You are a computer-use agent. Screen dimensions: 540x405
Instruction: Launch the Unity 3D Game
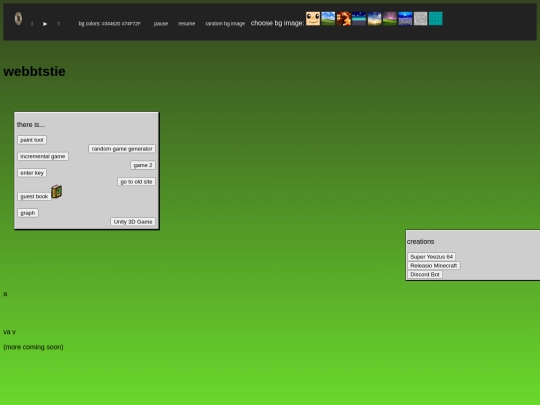[133, 222]
